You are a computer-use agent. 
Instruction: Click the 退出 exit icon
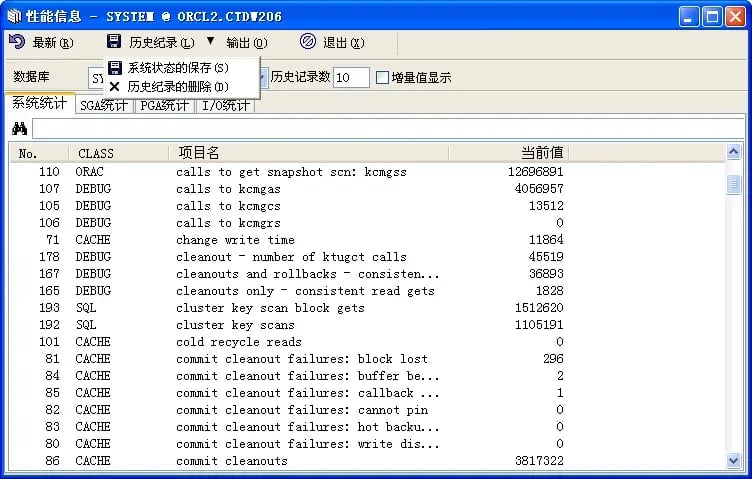pyautogui.click(x=308, y=42)
